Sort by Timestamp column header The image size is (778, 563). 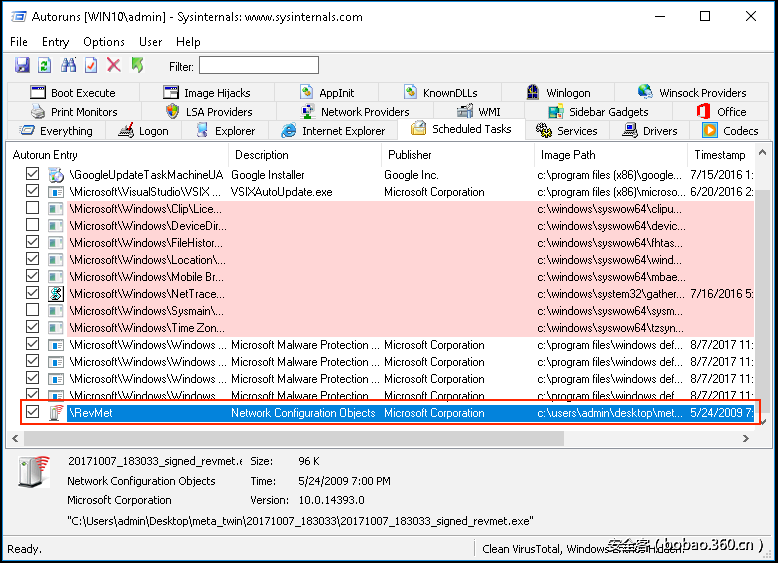click(x=721, y=155)
